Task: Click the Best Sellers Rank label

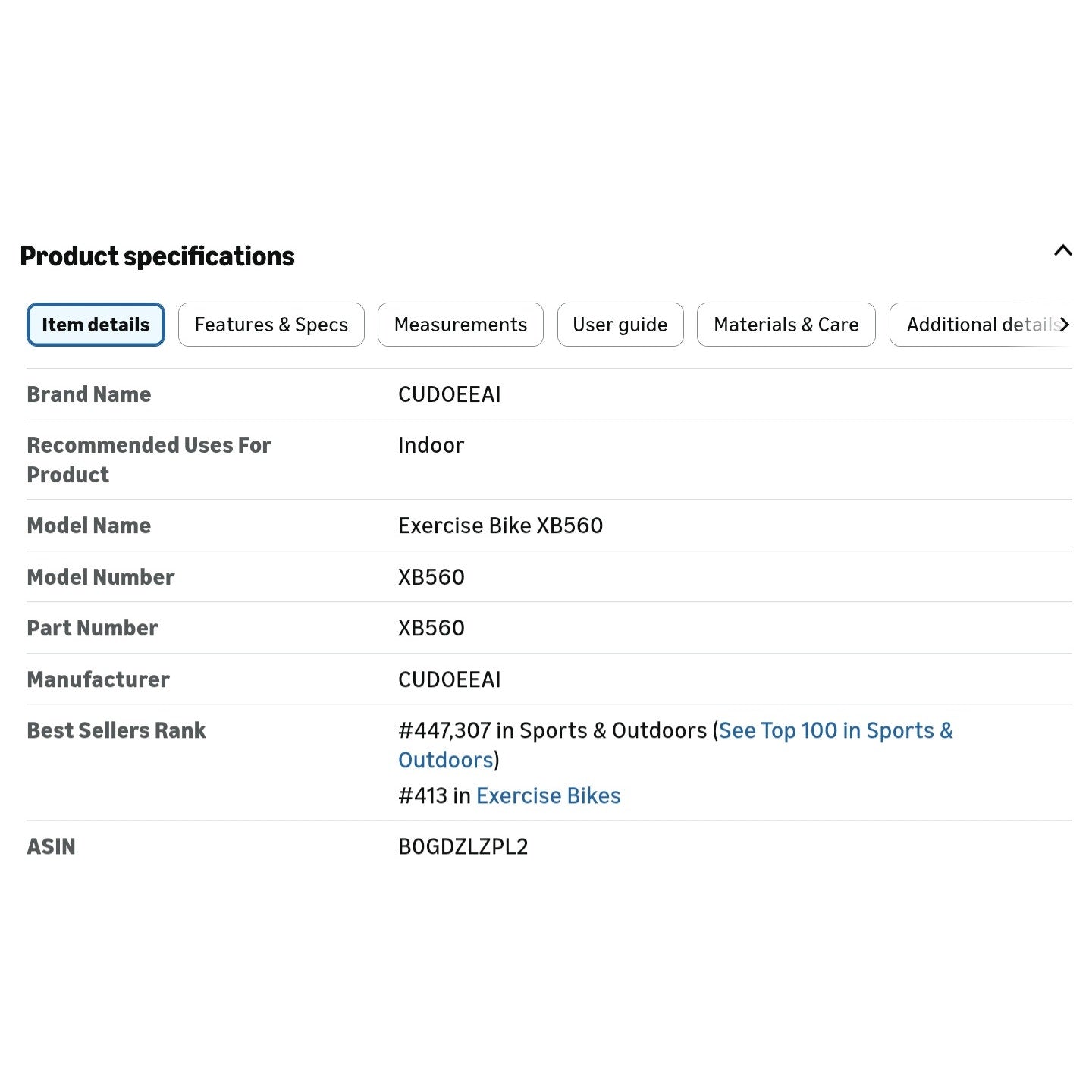Action: click(117, 730)
